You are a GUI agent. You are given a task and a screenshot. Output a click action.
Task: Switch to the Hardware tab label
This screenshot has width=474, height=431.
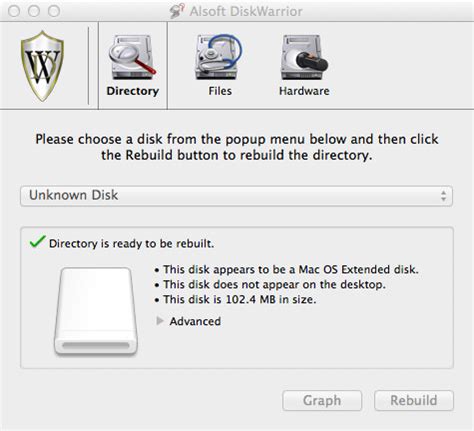(x=304, y=91)
